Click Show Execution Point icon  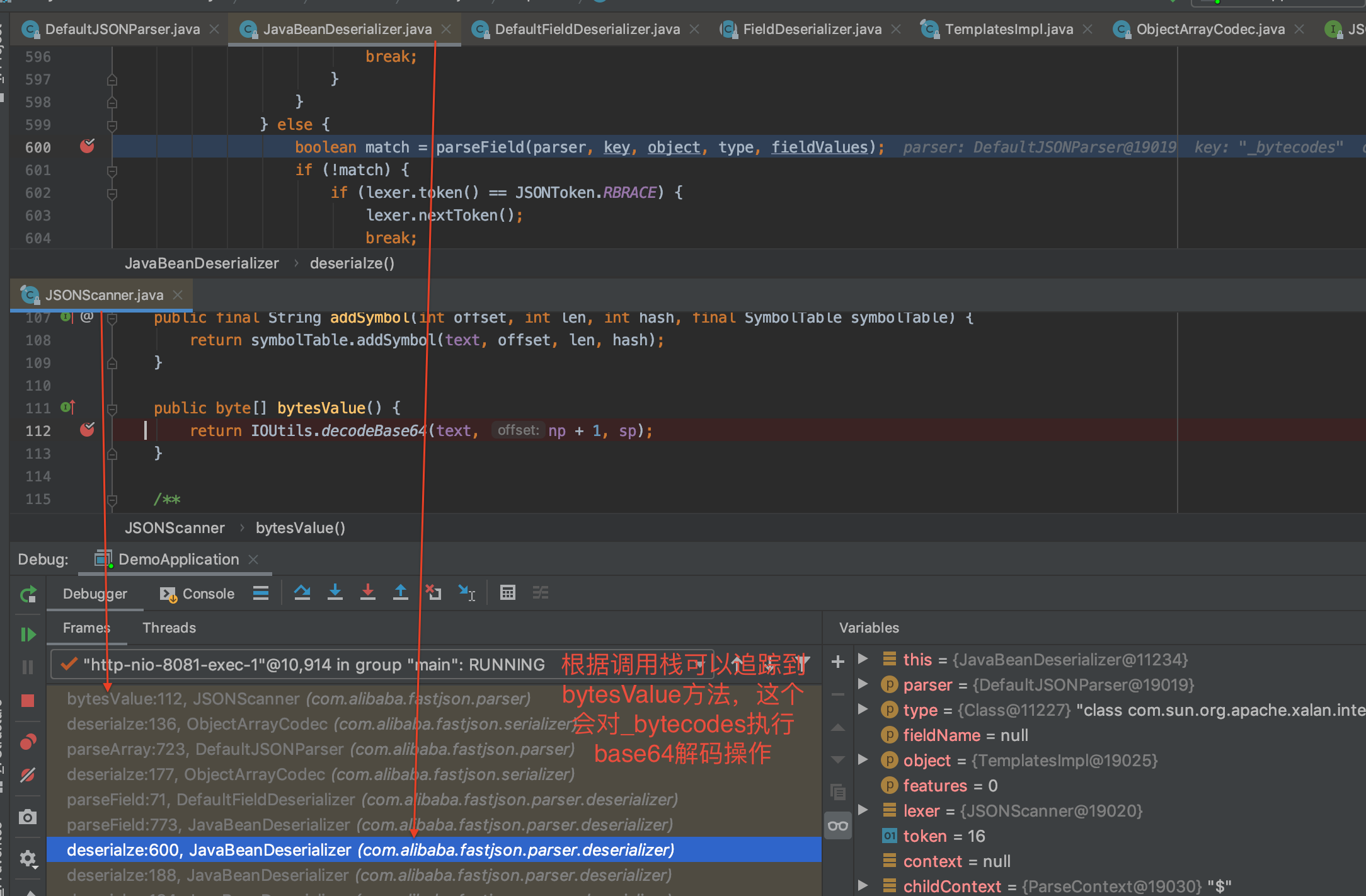pyautogui.click(x=261, y=593)
